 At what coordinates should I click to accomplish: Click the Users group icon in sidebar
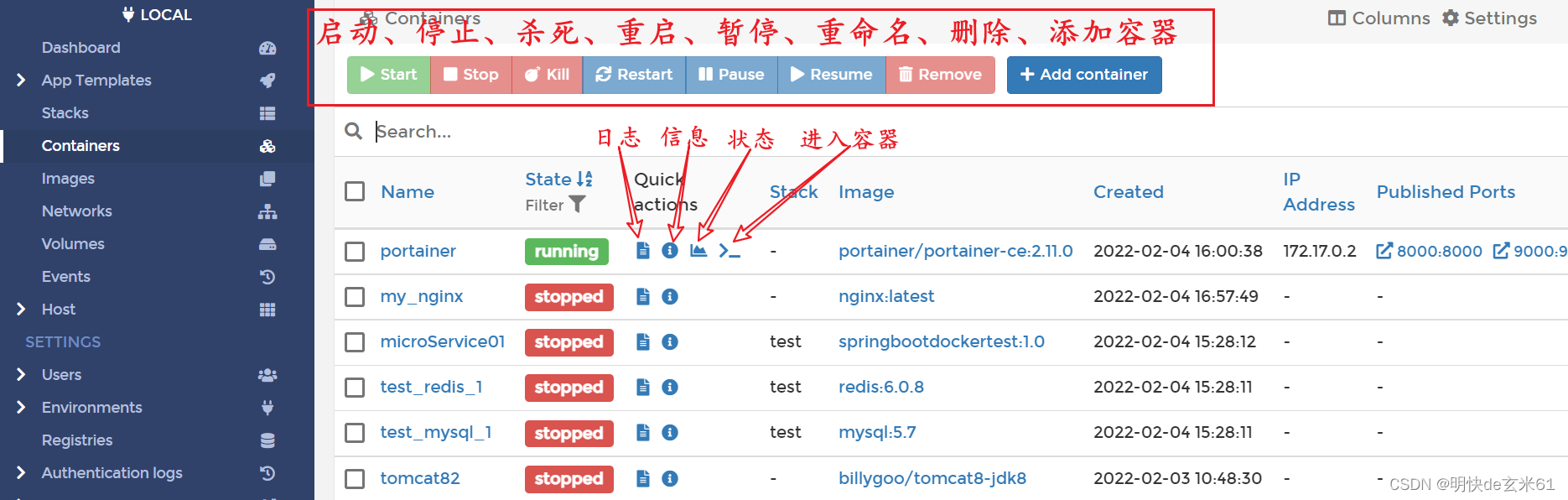click(x=267, y=375)
